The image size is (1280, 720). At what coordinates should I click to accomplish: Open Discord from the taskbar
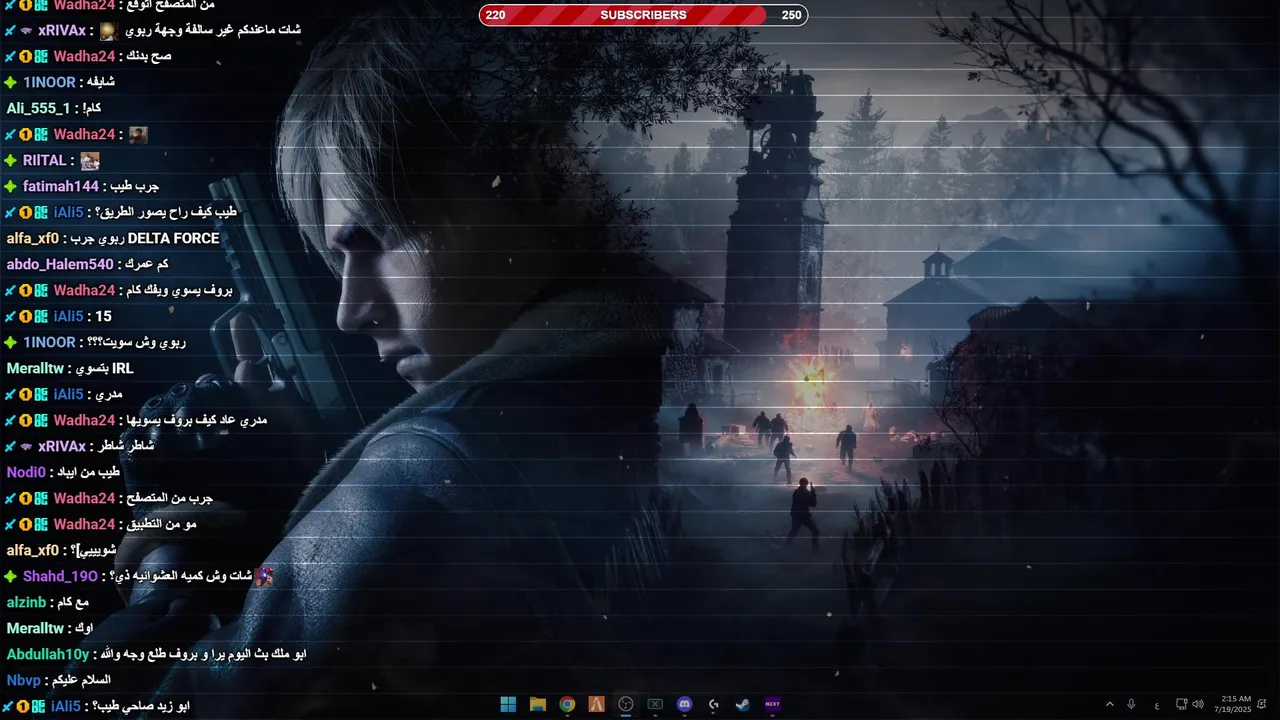(684, 704)
